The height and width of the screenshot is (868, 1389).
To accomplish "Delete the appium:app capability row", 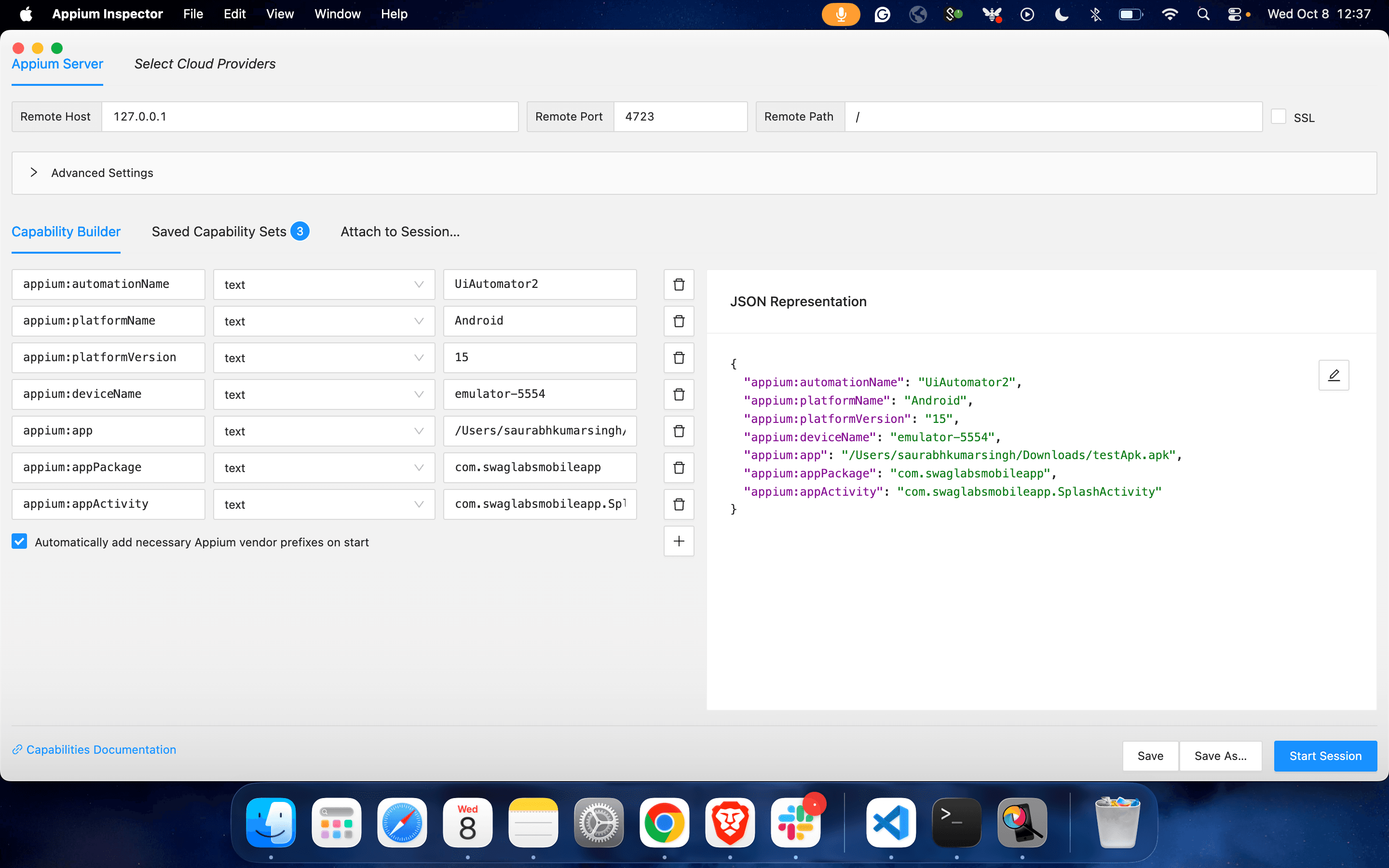I will click(x=679, y=431).
